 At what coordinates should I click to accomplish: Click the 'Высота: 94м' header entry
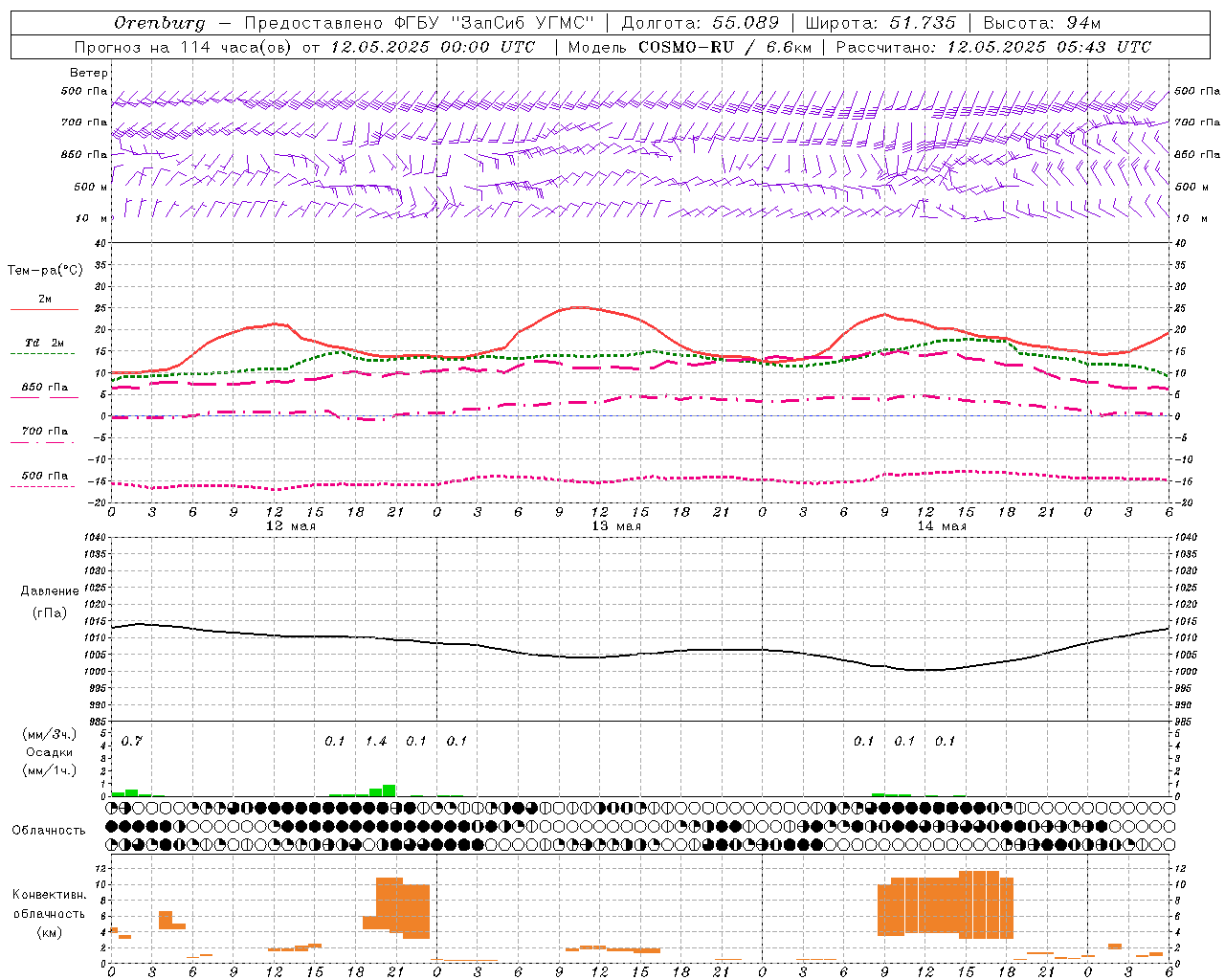tap(1042, 23)
